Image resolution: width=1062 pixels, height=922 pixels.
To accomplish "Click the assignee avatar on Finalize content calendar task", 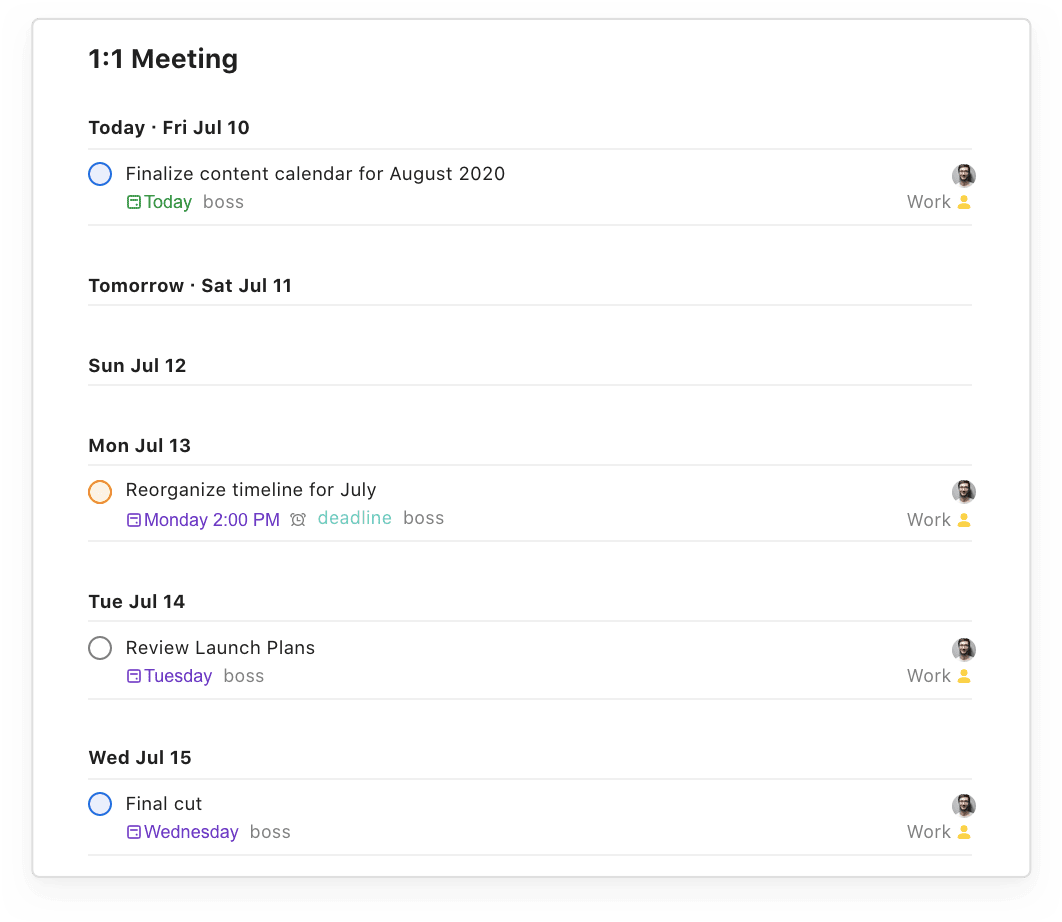I will (963, 175).
